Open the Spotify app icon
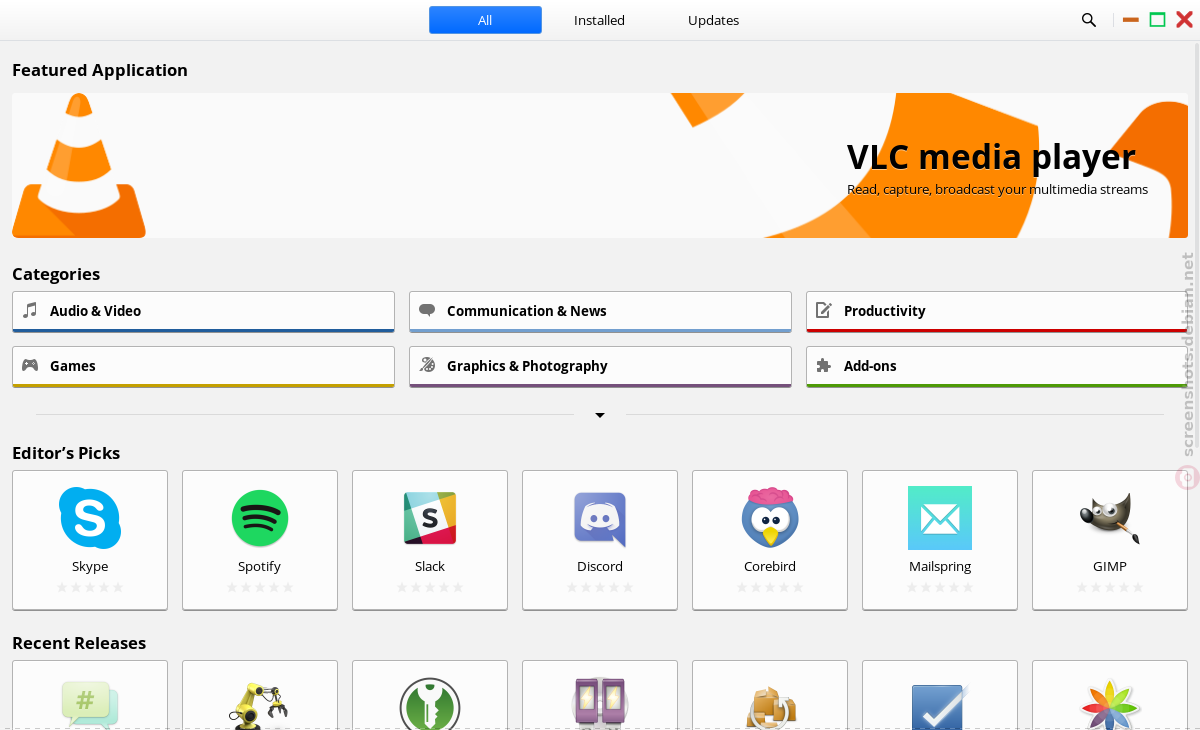The image size is (1200, 730). tap(260, 518)
